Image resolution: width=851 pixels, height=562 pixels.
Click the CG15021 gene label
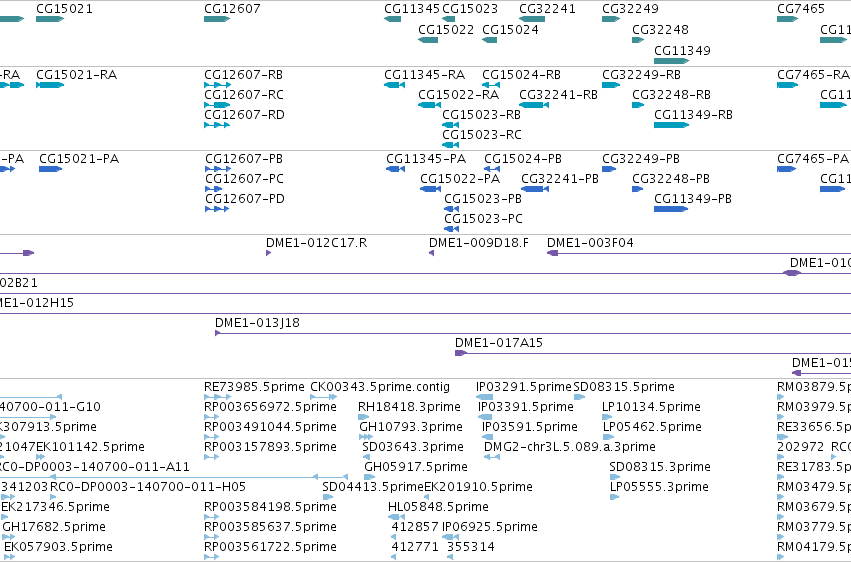click(64, 9)
